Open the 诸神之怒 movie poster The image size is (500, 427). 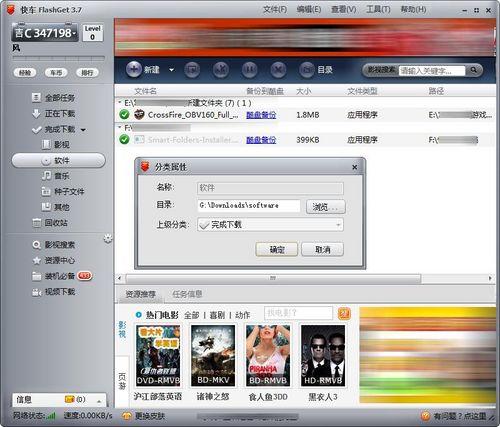tap(213, 356)
